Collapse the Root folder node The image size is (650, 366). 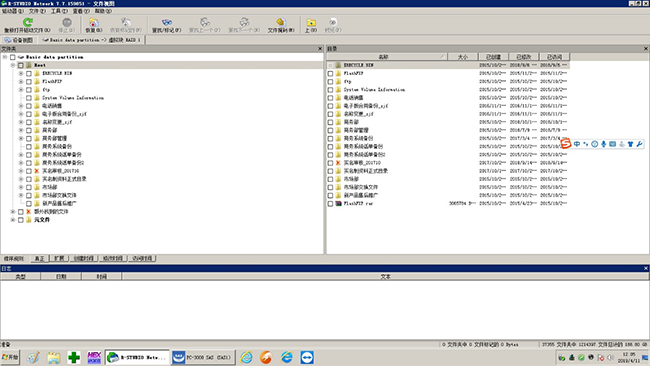coord(13,65)
